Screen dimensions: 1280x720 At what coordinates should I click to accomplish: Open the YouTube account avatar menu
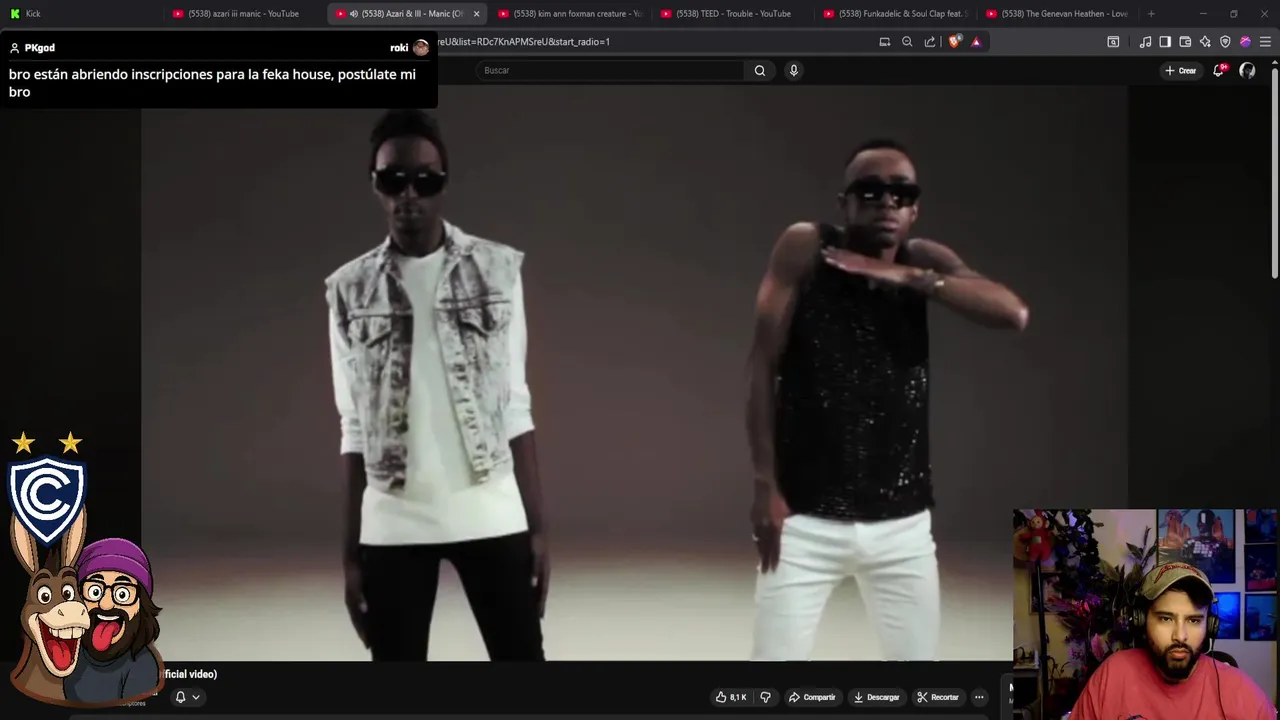1247,70
